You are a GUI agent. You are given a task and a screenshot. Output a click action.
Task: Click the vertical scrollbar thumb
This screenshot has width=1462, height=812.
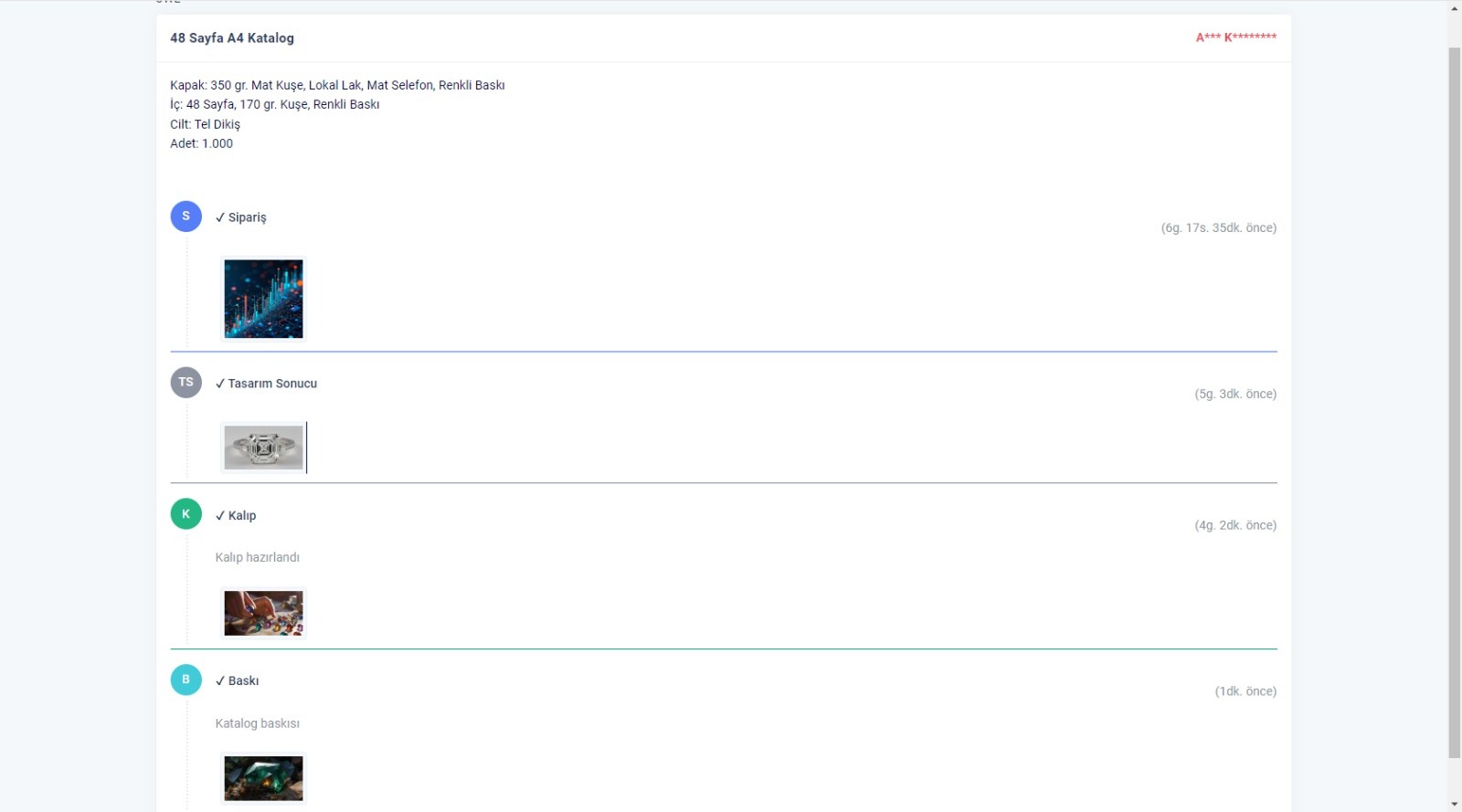(1454, 402)
